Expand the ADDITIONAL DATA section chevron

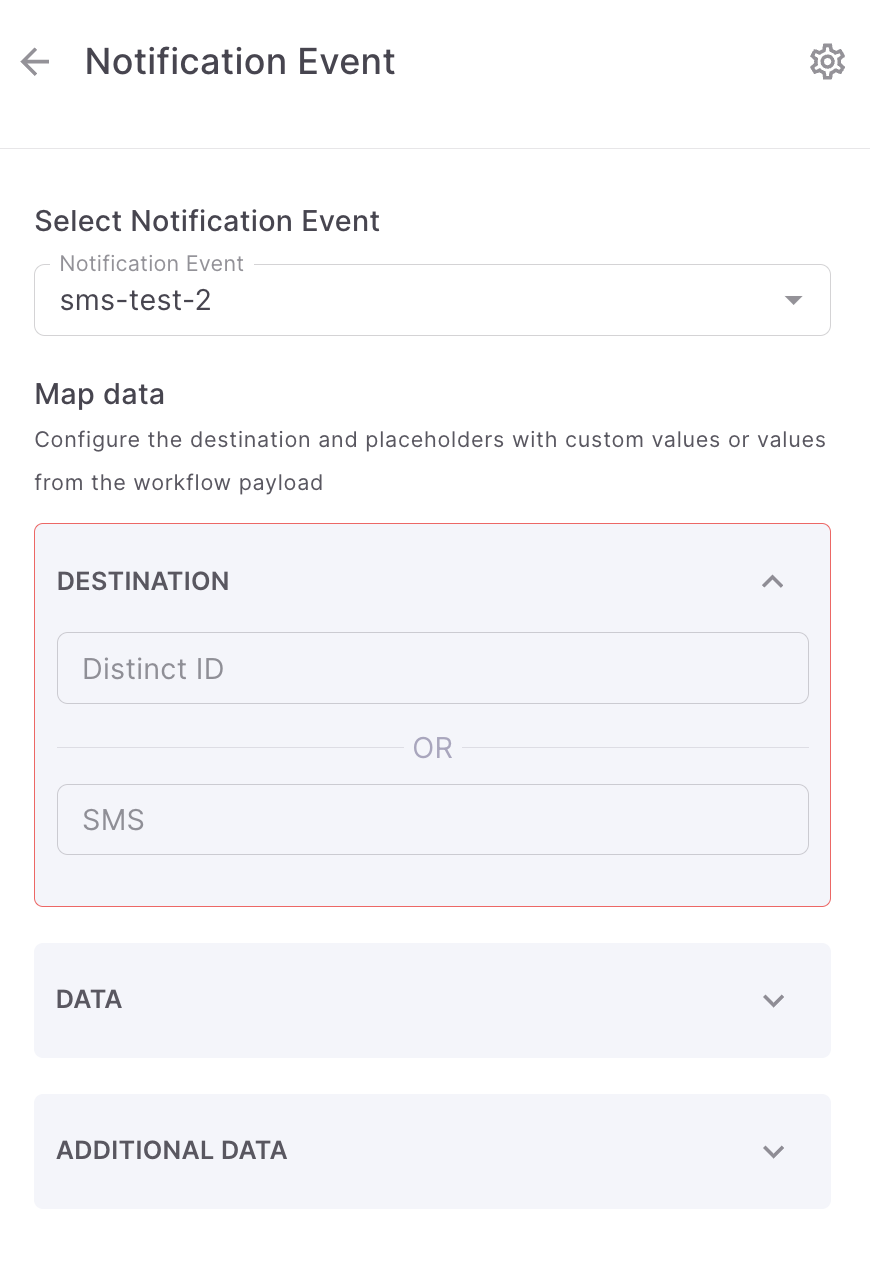[x=773, y=1151]
